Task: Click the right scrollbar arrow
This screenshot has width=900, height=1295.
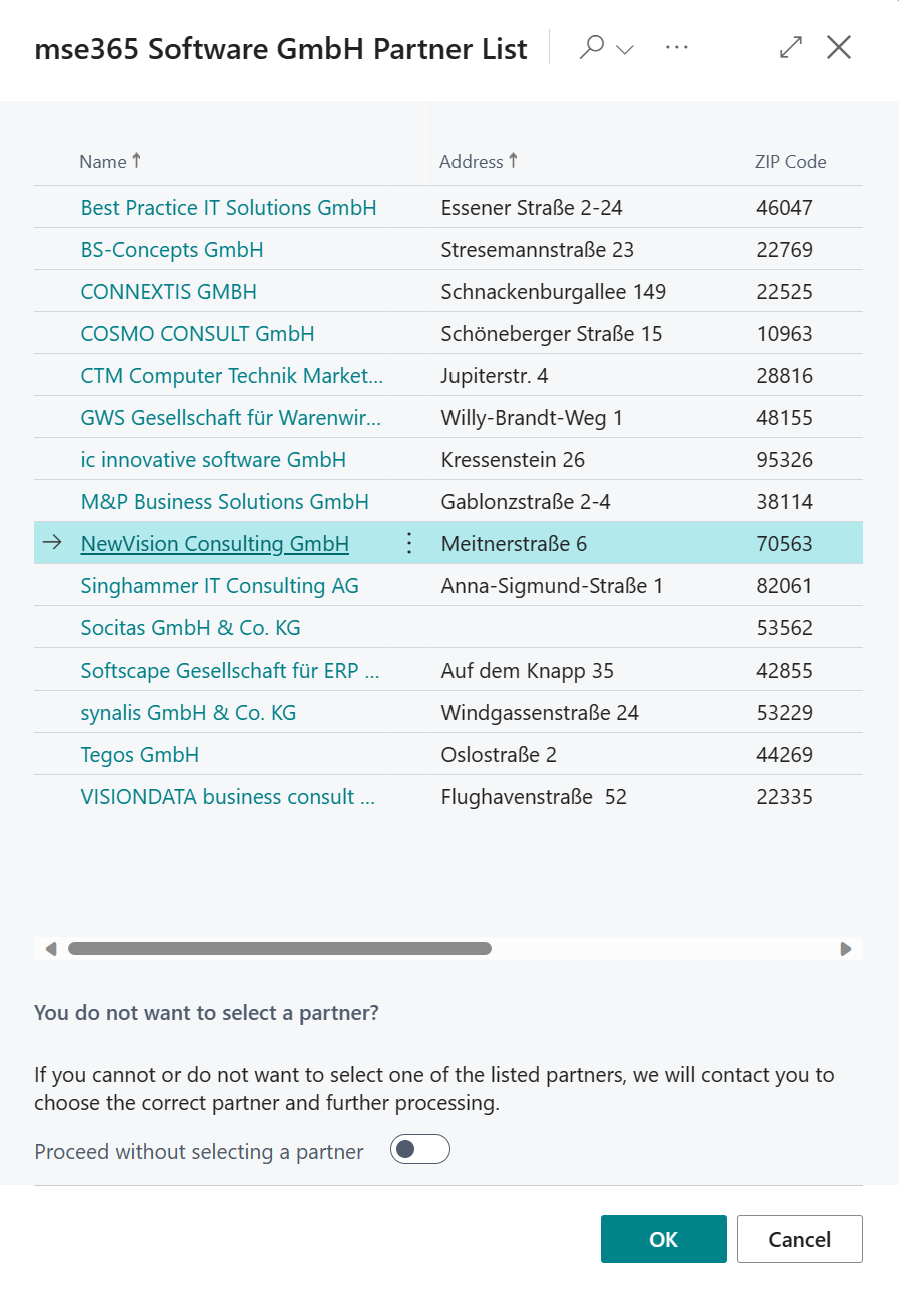Action: 847,948
